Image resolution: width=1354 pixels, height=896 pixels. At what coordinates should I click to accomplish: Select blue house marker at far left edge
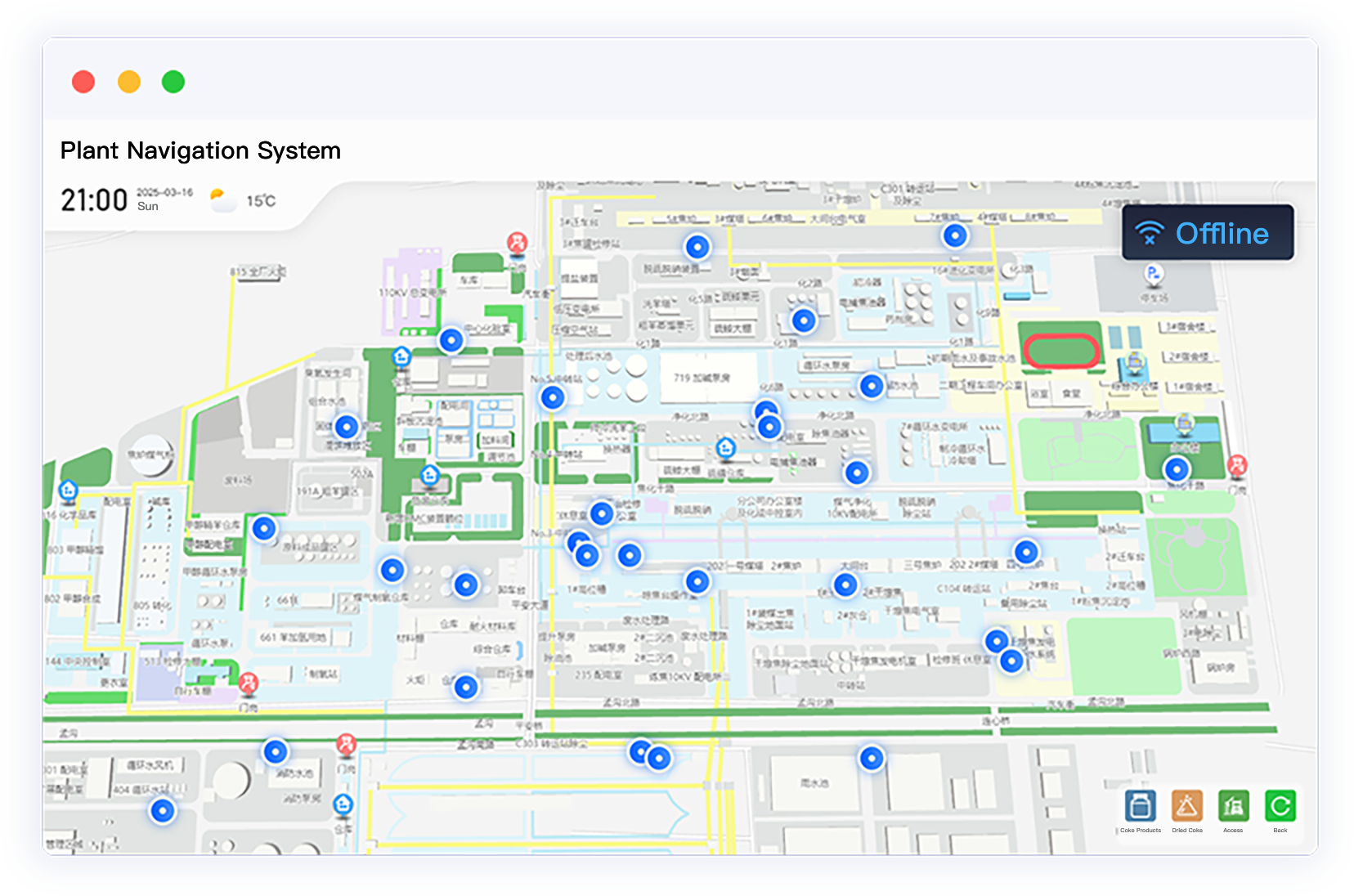click(69, 491)
